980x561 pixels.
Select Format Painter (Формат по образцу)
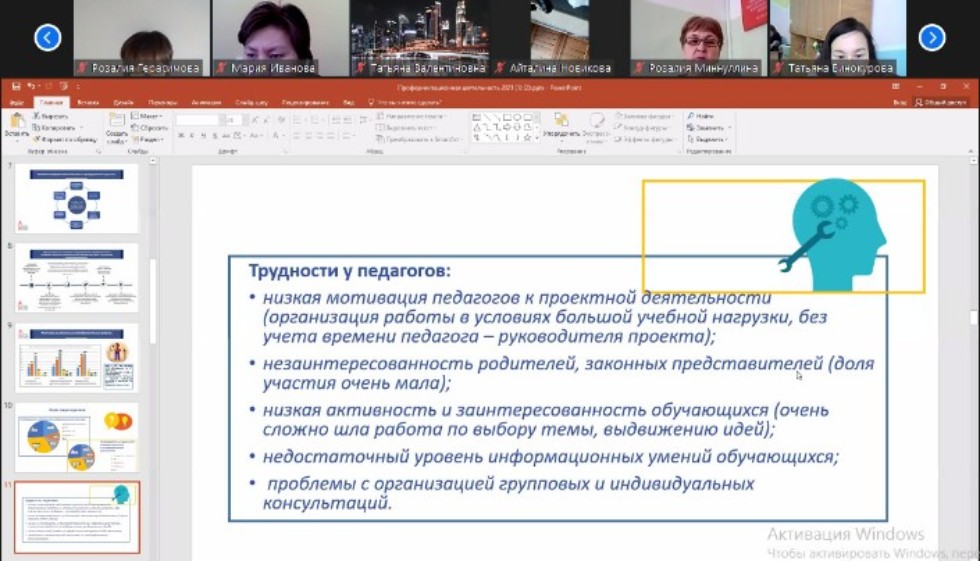click(x=64, y=139)
